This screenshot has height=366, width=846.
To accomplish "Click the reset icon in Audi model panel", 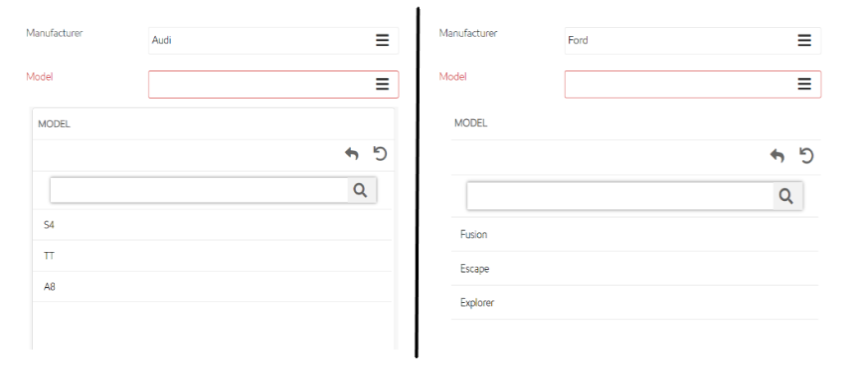I will coord(380,154).
